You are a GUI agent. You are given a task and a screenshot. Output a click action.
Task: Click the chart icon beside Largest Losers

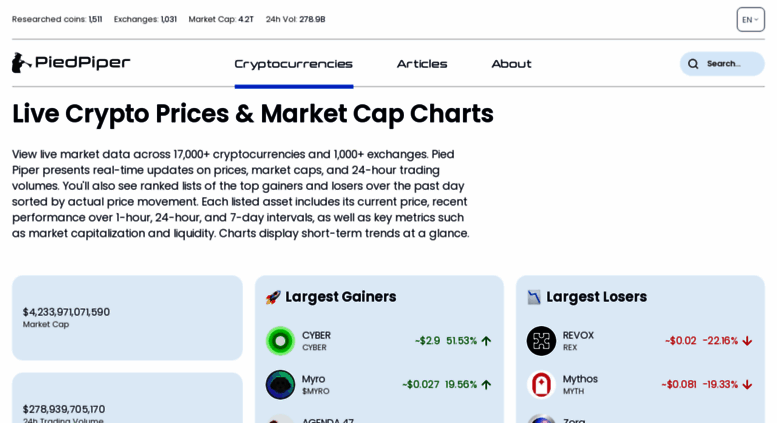point(534,297)
